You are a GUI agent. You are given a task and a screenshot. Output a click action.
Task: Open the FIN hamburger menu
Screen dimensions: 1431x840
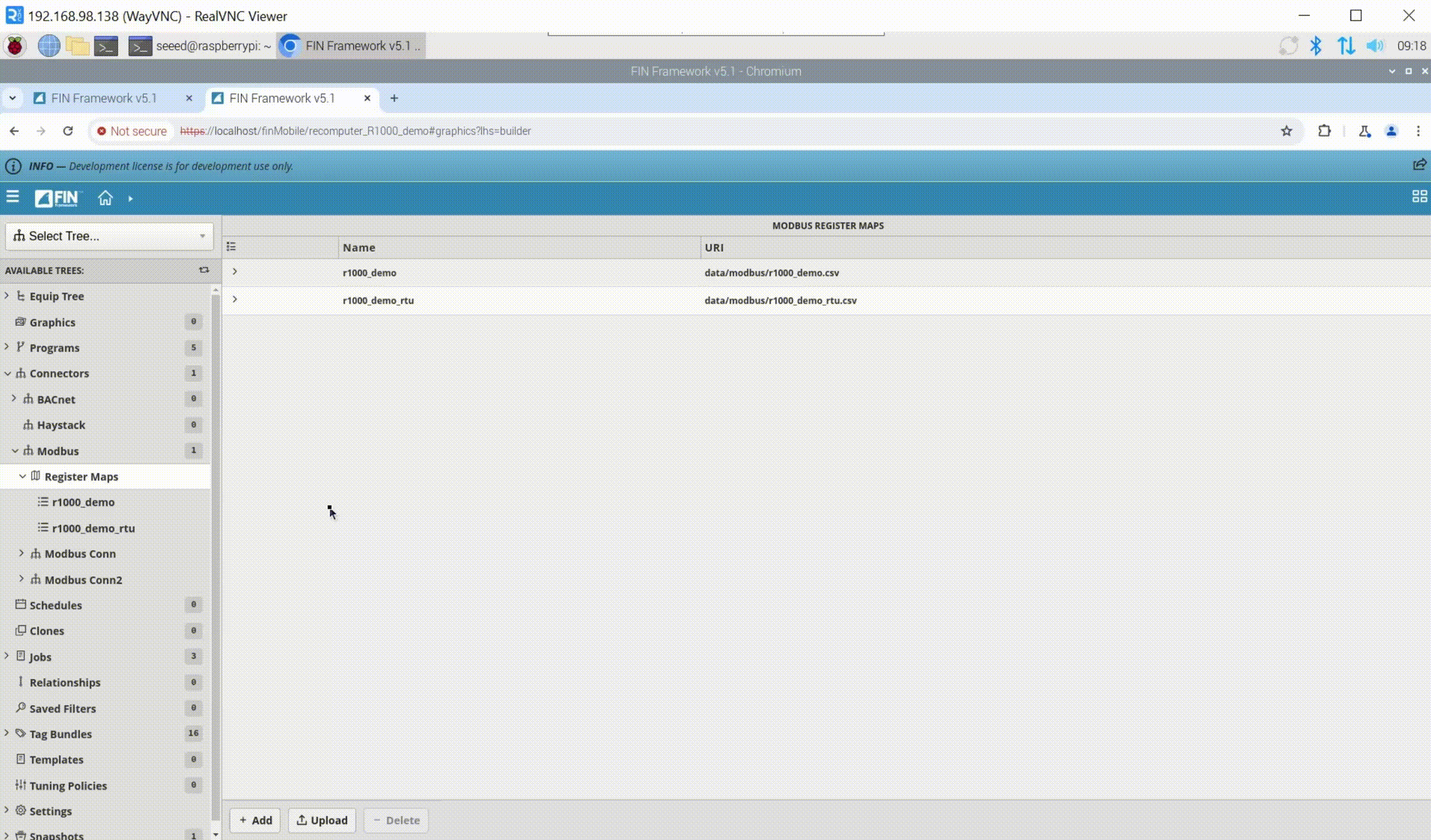click(x=13, y=197)
